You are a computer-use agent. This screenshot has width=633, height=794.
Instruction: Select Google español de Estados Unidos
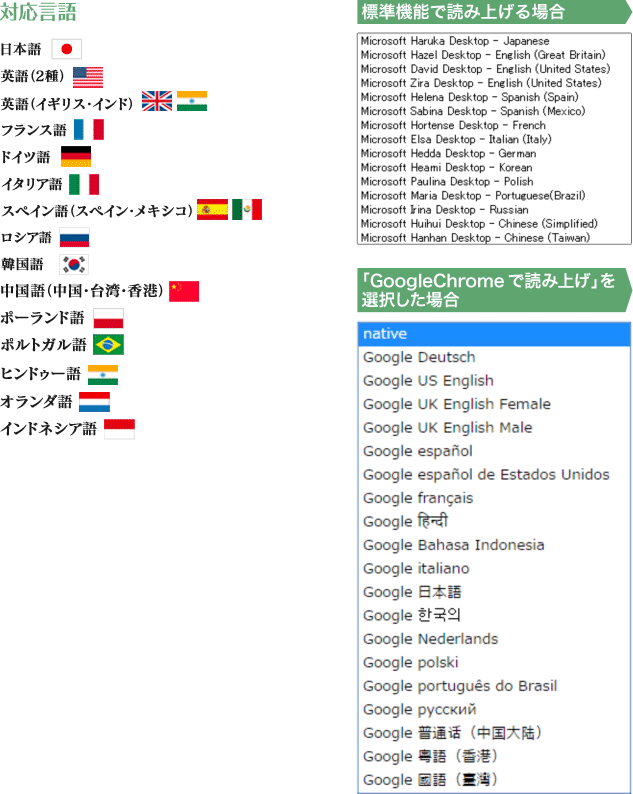coord(494,474)
